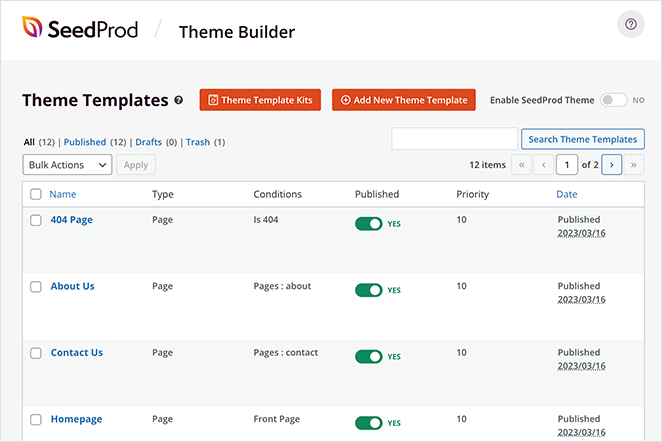
Task: Filter by Published templates
Action: (84, 142)
